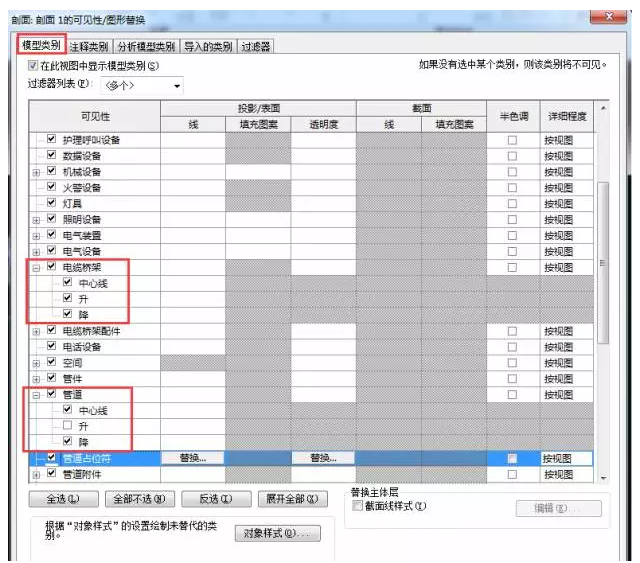Switch to the 模型类别 tab
This screenshot has width=640, height=563.
(41, 45)
